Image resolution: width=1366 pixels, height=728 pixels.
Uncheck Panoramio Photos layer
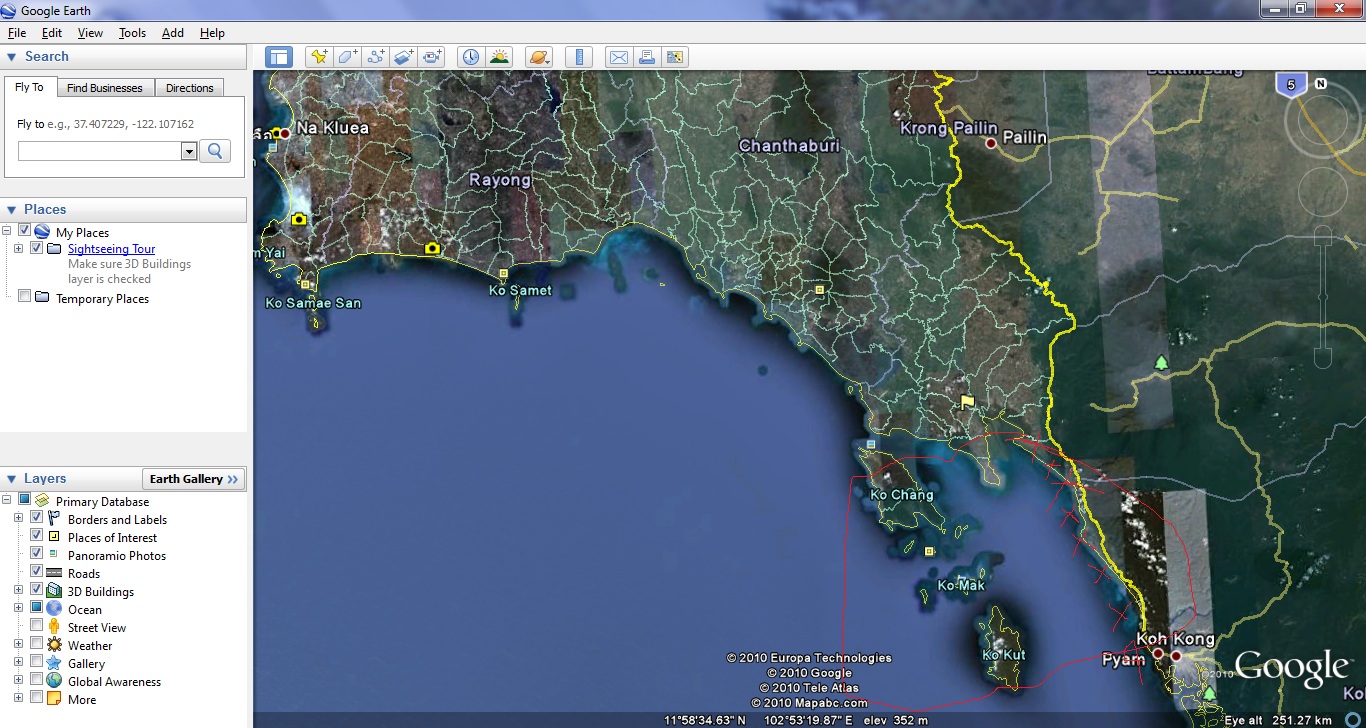(x=37, y=554)
